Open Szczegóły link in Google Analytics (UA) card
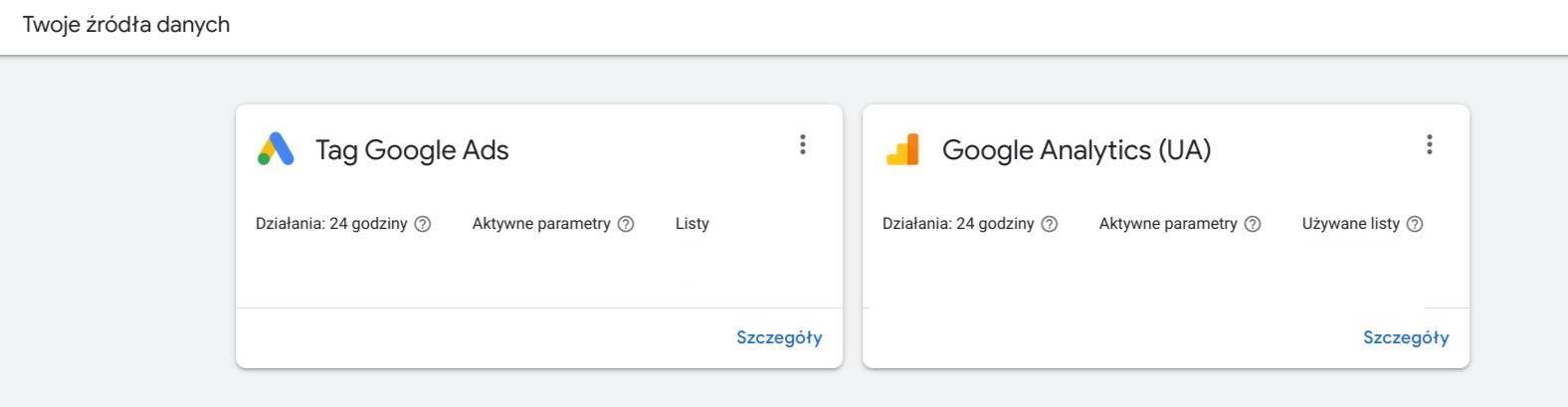Viewport: 1568px width, 407px height. (1406, 337)
